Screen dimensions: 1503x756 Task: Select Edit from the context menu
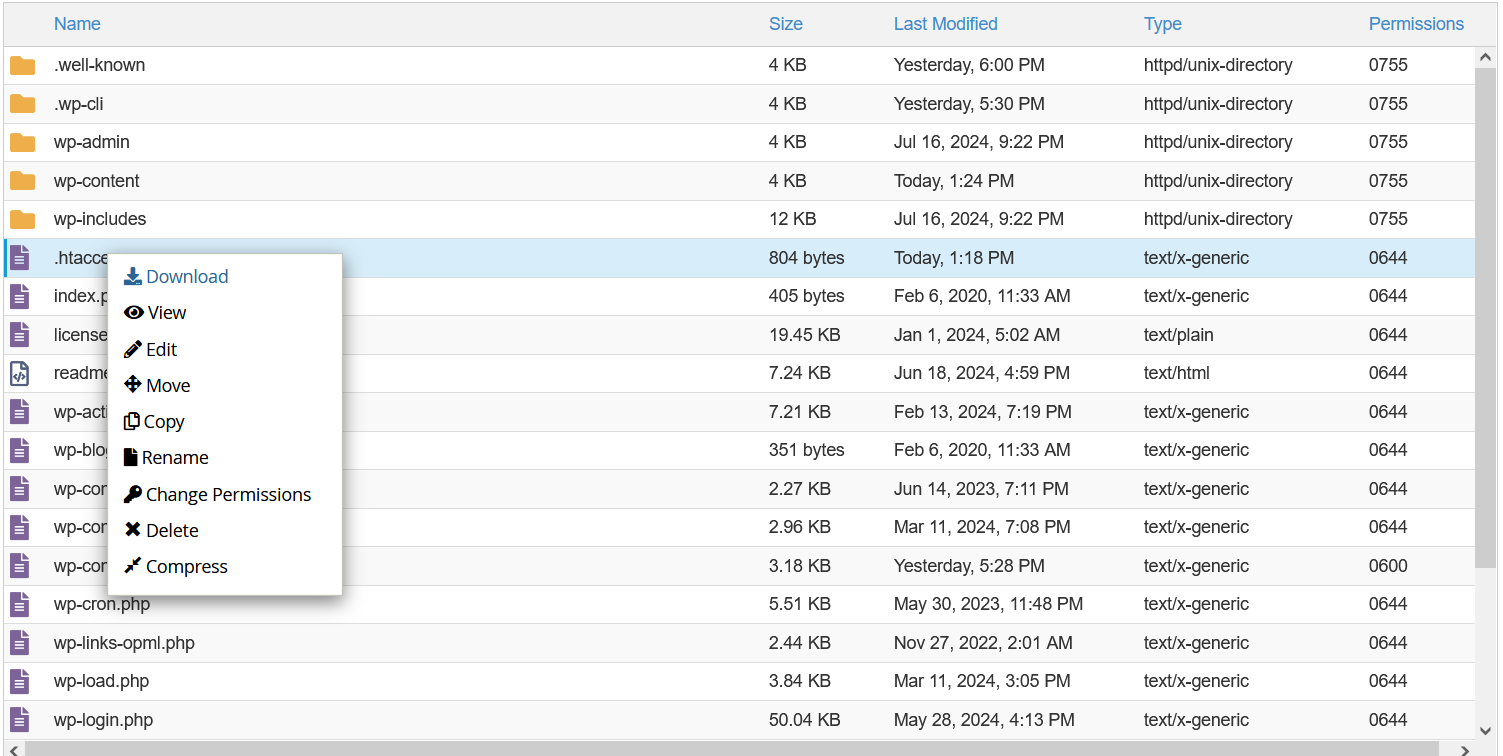click(150, 350)
